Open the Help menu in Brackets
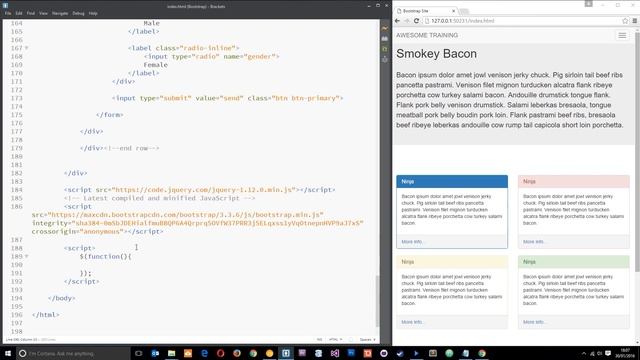The height and width of the screenshot is (360, 640). pyautogui.click(x=93, y=13)
